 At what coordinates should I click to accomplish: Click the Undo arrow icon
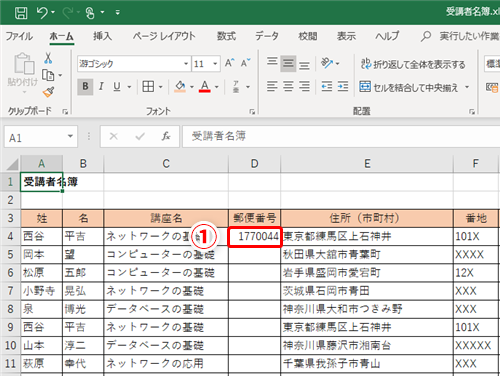tap(43, 13)
